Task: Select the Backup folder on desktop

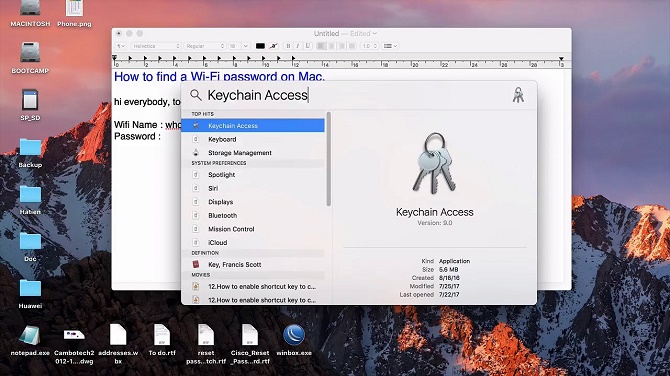Action: click(x=30, y=152)
